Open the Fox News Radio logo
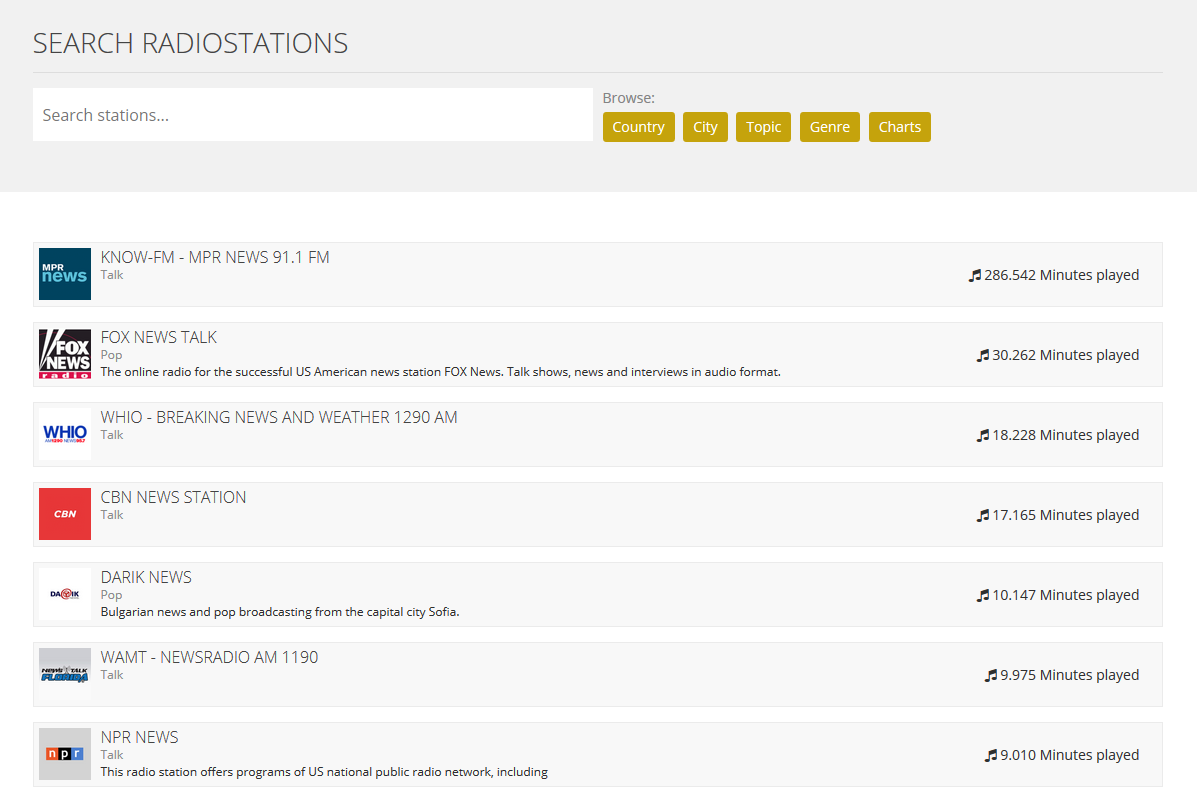Viewport: 1197px width, 794px height. click(65, 354)
